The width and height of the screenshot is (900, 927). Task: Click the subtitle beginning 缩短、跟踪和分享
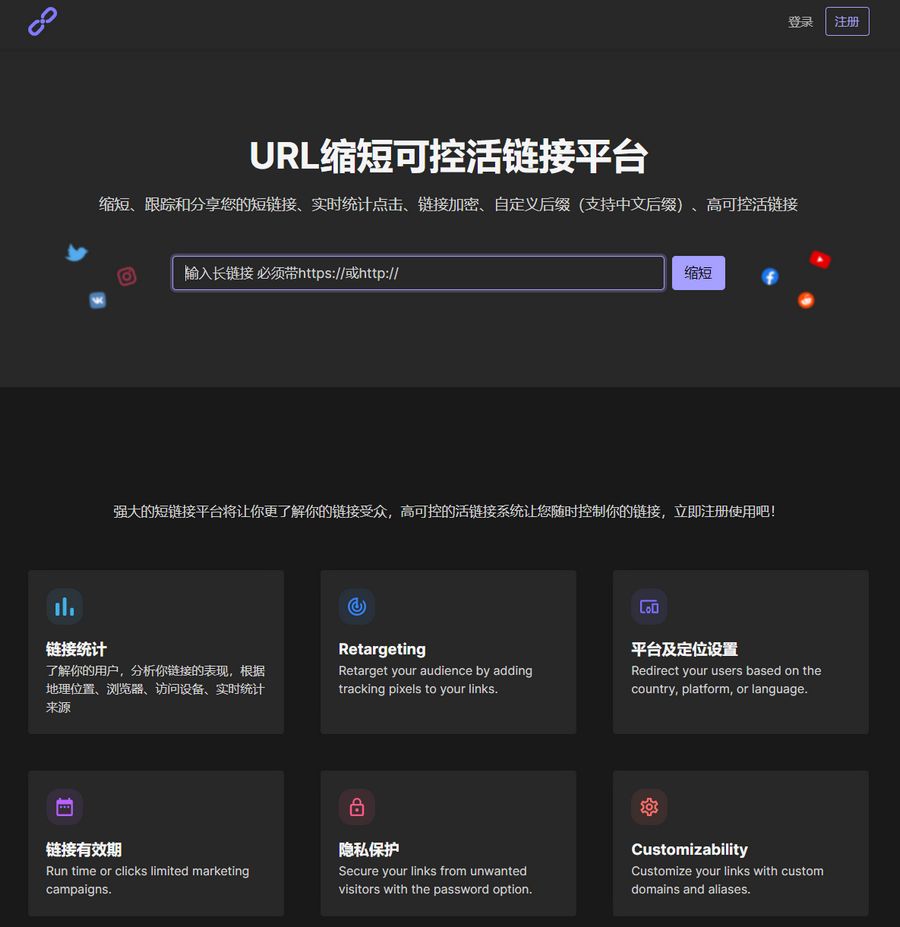[x=448, y=205]
